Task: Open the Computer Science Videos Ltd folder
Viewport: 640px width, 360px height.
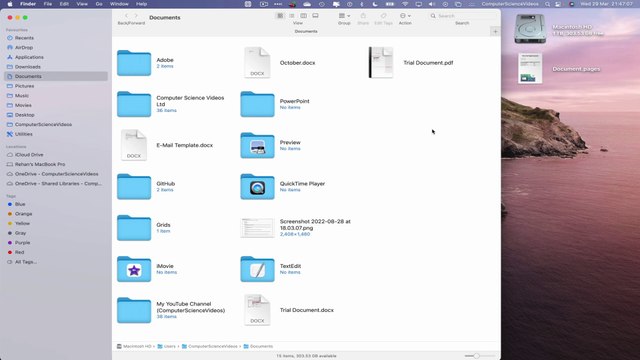Action: pos(134,104)
